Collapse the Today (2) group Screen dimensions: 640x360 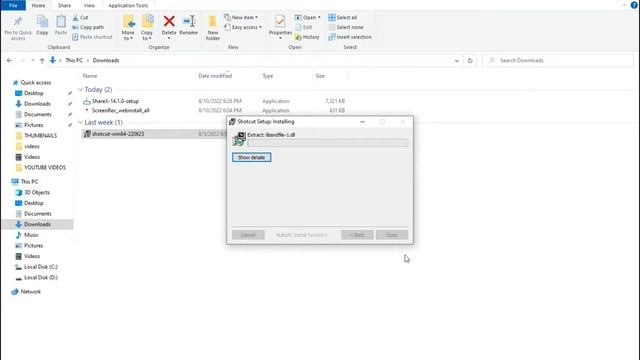pos(80,90)
